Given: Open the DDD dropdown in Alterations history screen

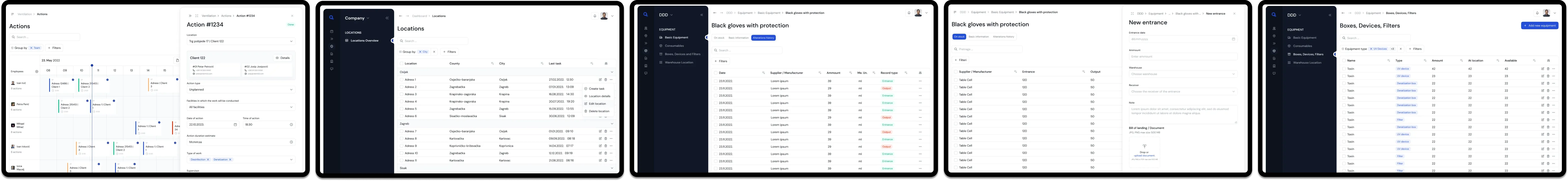Looking at the screenshot, I should click(x=665, y=15).
